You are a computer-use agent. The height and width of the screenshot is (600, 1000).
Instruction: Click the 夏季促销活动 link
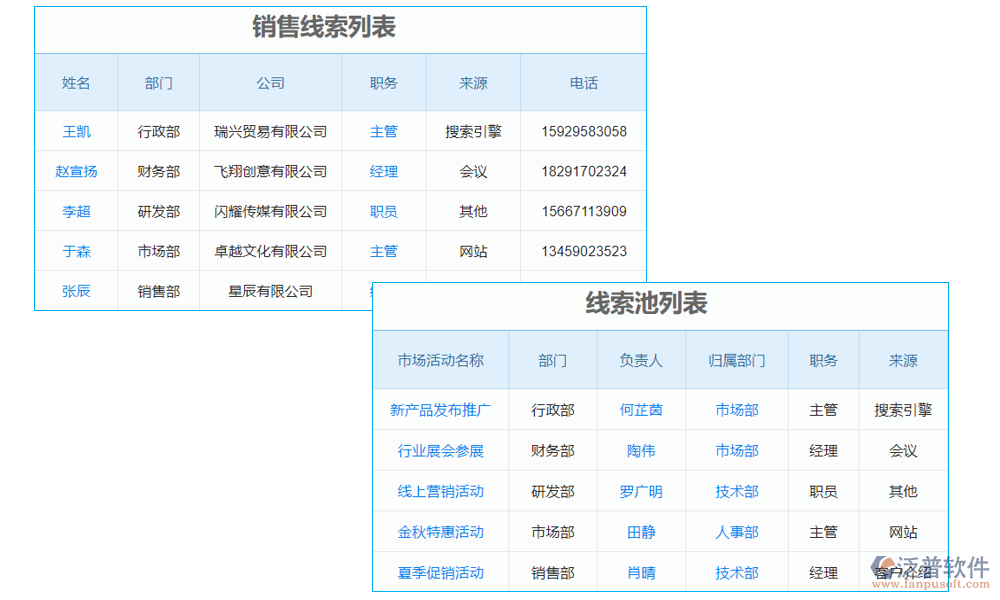(x=441, y=572)
